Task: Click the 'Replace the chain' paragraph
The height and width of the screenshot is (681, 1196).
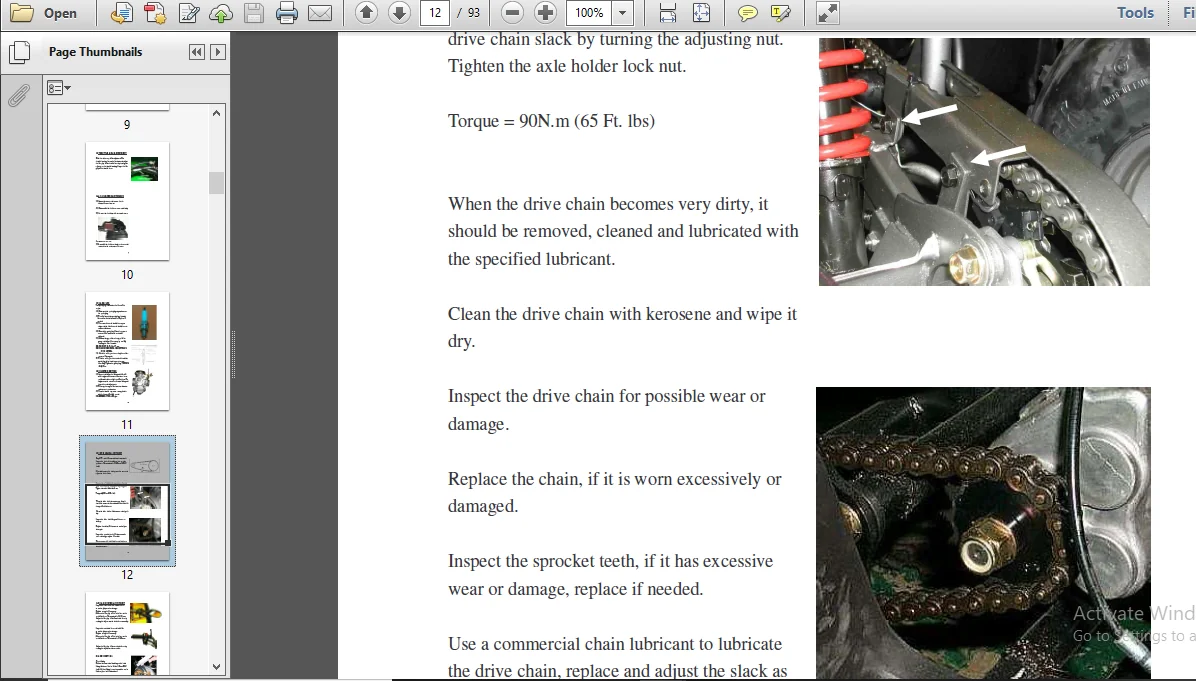Action: click(615, 493)
